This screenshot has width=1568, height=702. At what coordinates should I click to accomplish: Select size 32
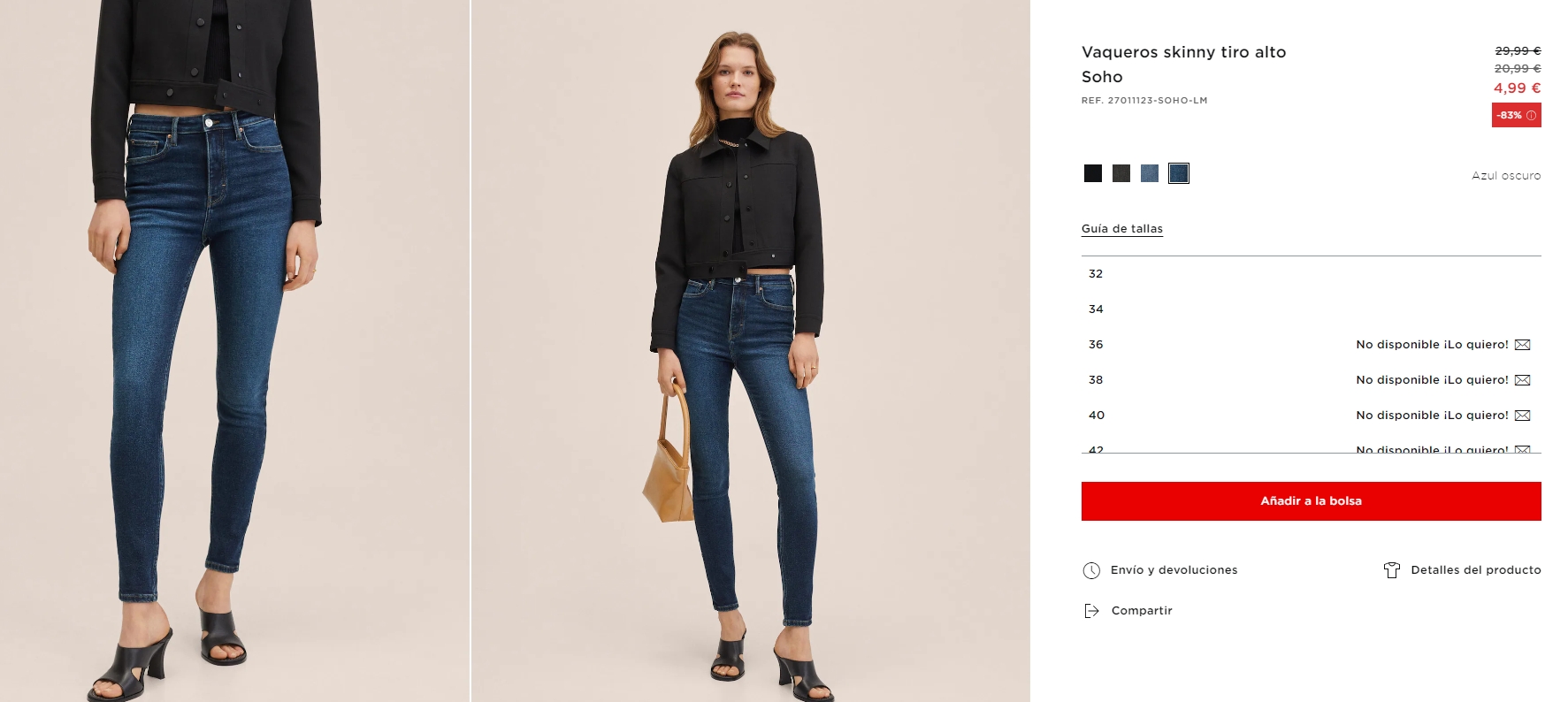pos(1311,274)
